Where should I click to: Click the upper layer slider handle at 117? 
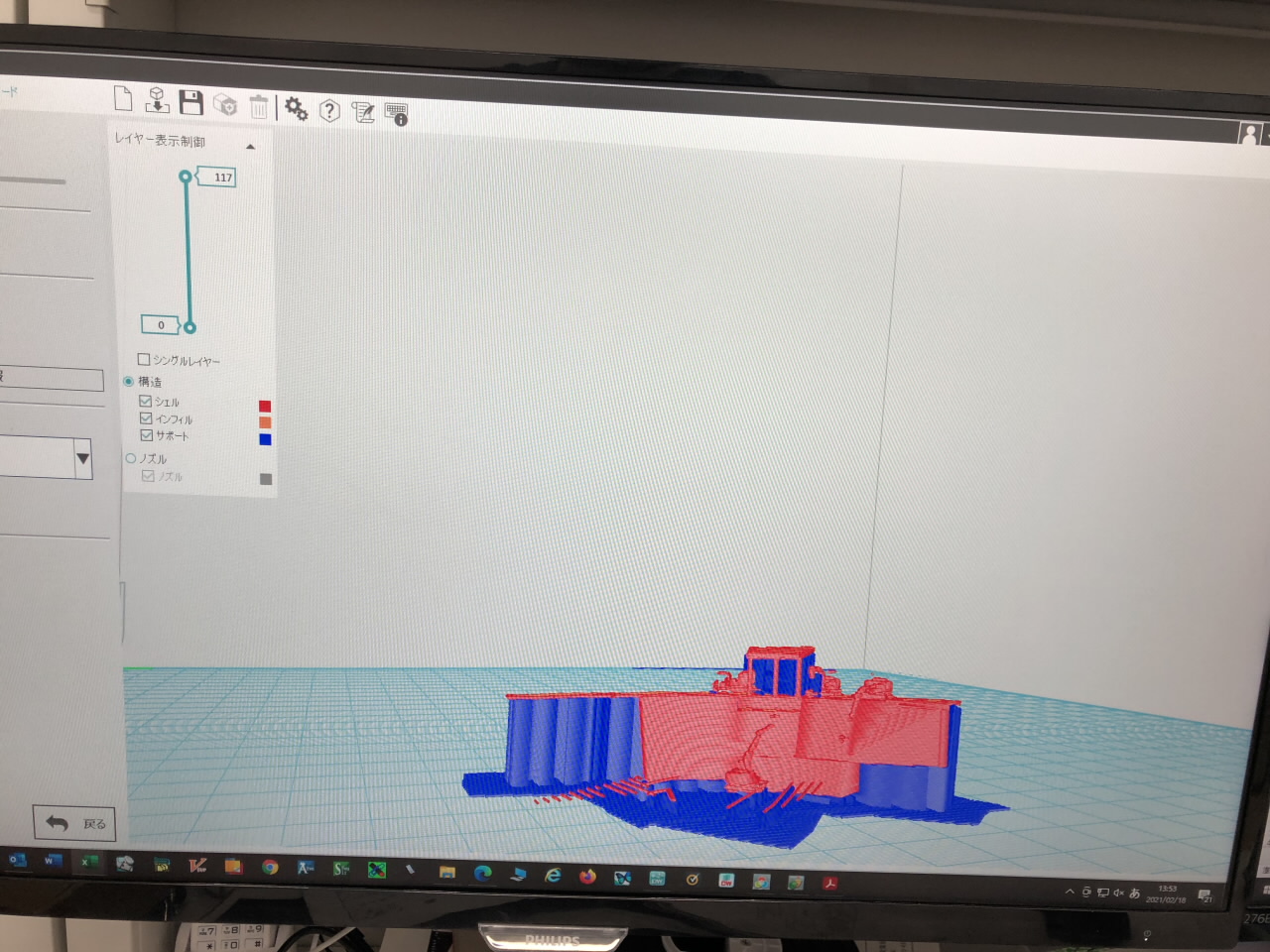[x=186, y=177]
